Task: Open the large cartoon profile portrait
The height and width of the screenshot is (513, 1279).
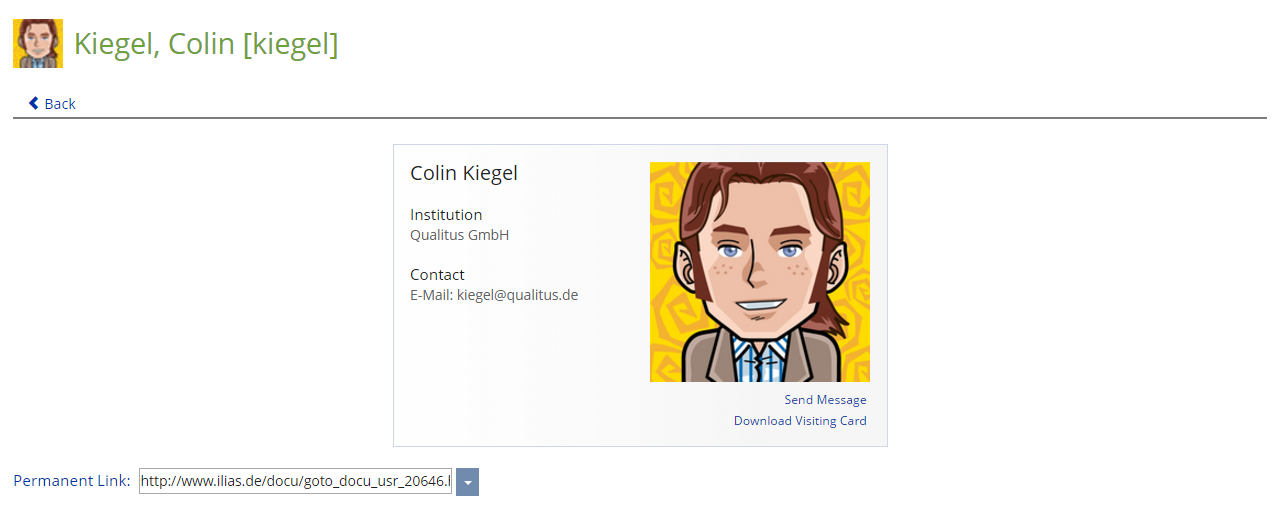Action: (760, 272)
